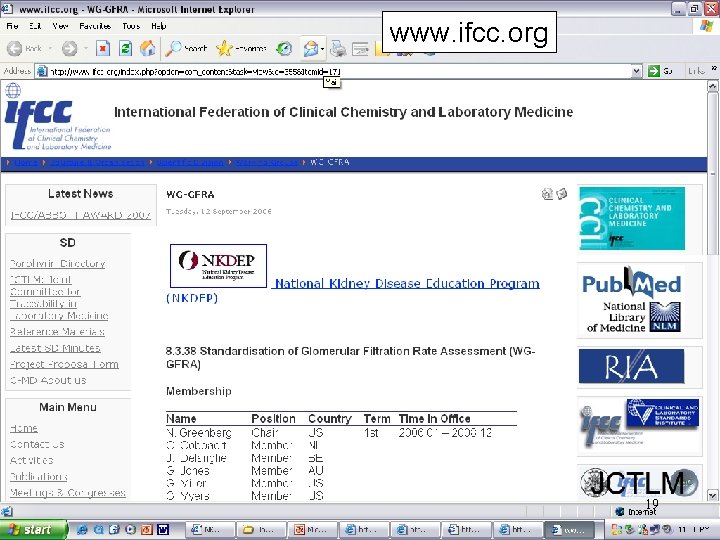Open the Tools menu
The height and width of the screenshot is (540, 720).
point(131,26)
